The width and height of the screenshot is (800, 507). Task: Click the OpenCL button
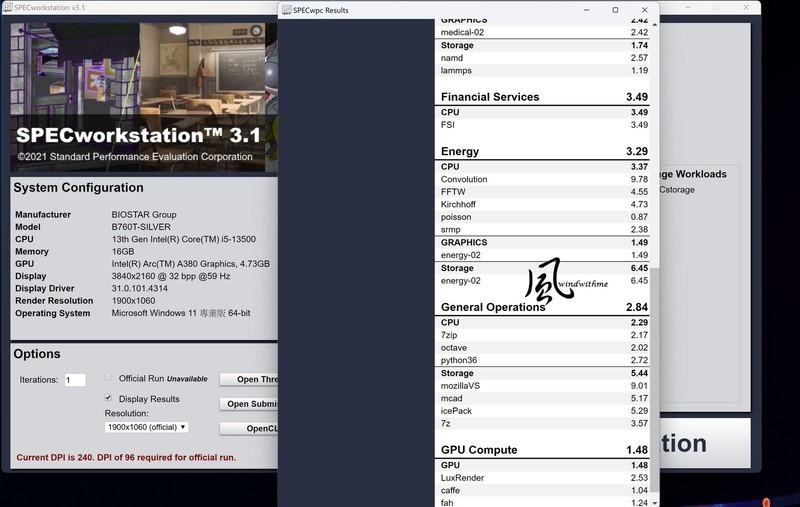coord(248,428)
